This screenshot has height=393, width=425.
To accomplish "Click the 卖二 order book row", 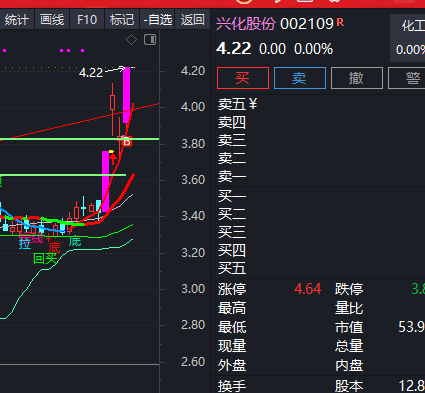I will (x=318, y=158).
